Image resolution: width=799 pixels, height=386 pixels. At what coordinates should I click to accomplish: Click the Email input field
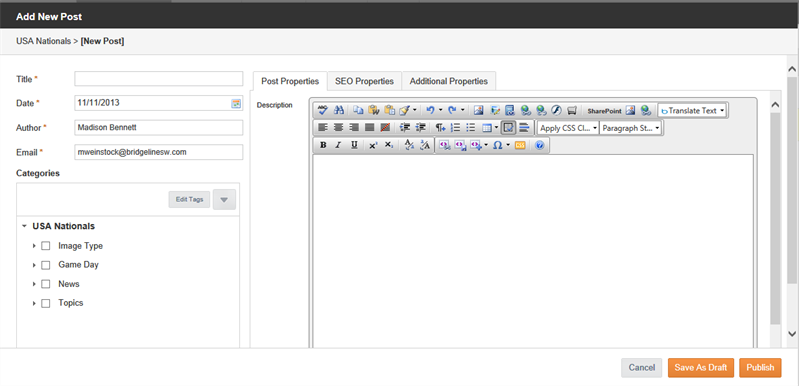coord(158,152)
